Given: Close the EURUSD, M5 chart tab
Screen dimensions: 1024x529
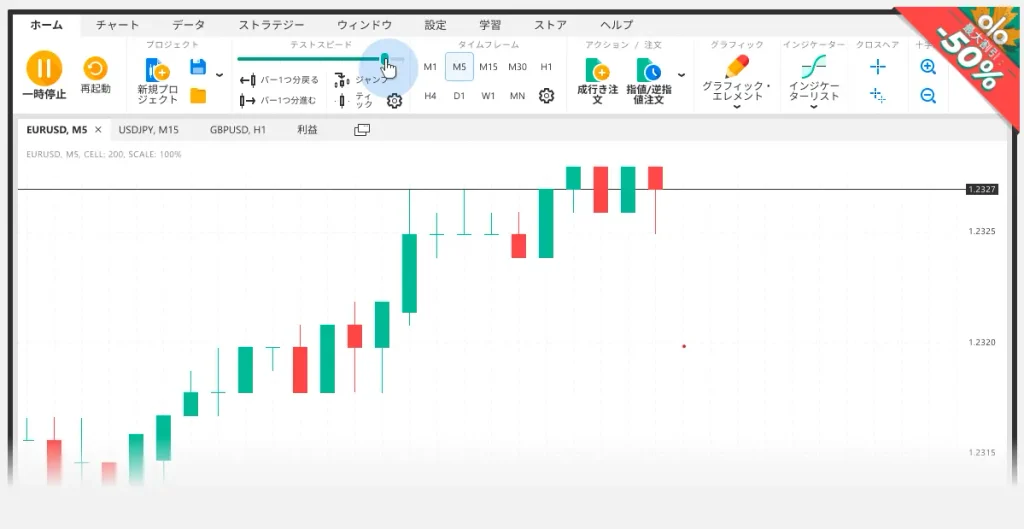Looking at the screenshot, I should [99, 130].
